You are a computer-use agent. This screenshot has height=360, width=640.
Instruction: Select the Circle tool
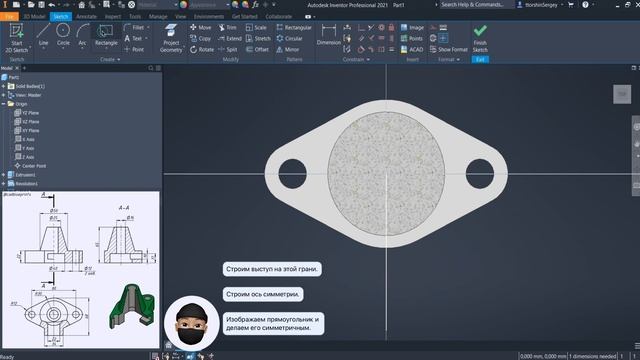[x=63, y=35]
